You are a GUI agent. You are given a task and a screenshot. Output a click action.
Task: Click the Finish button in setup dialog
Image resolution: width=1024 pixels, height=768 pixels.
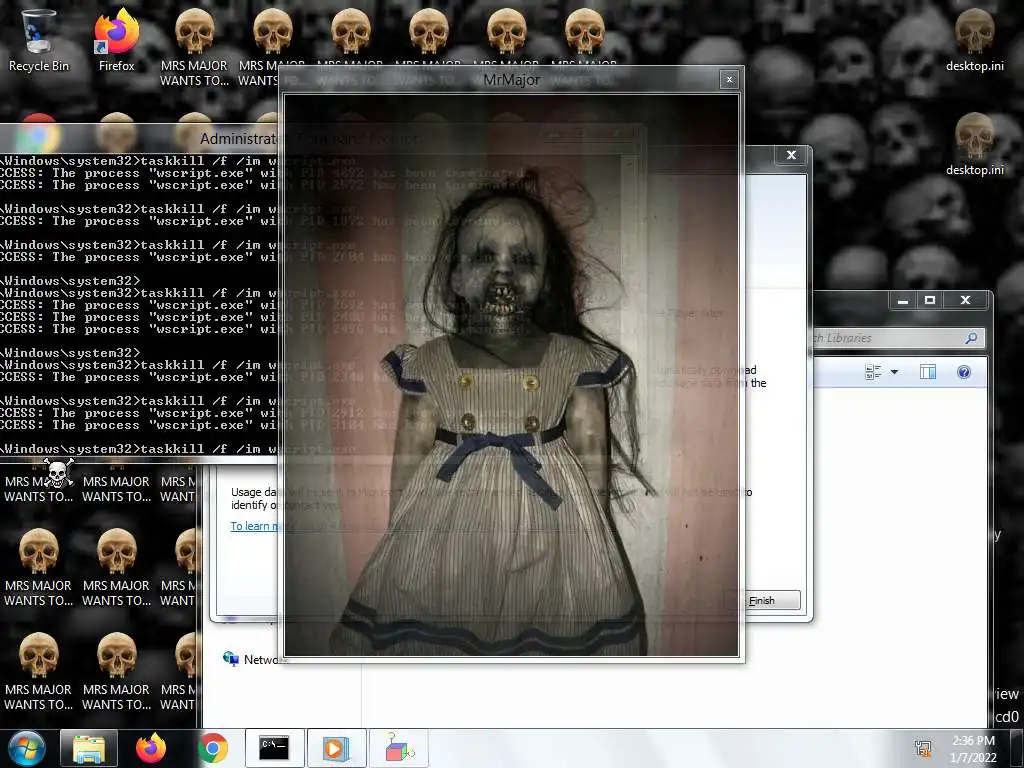[763, 600]
